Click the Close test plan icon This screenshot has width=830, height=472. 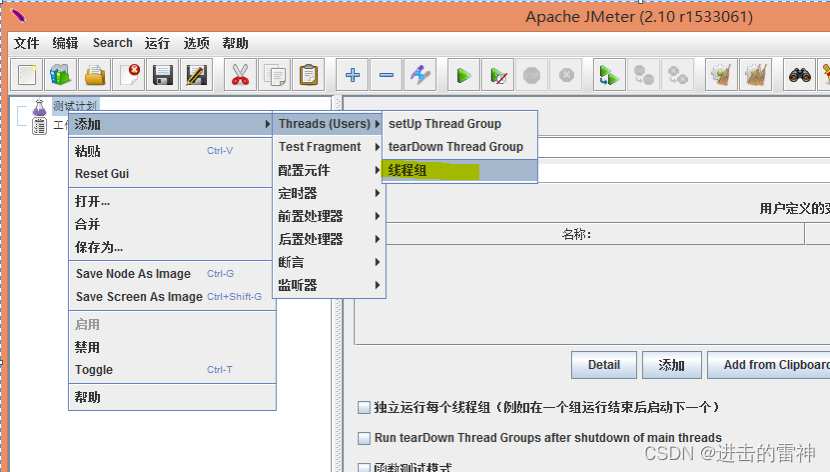pyautogui.click(x=129, y=75)
